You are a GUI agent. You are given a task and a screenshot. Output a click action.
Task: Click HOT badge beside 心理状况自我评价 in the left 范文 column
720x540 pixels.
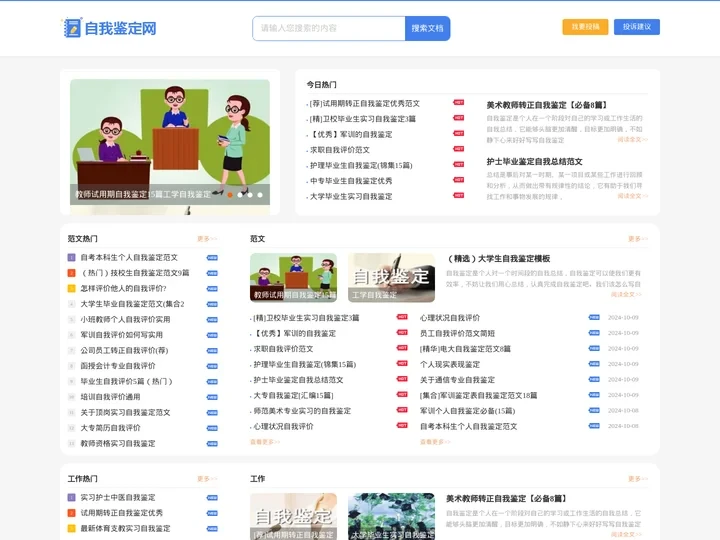402,425
